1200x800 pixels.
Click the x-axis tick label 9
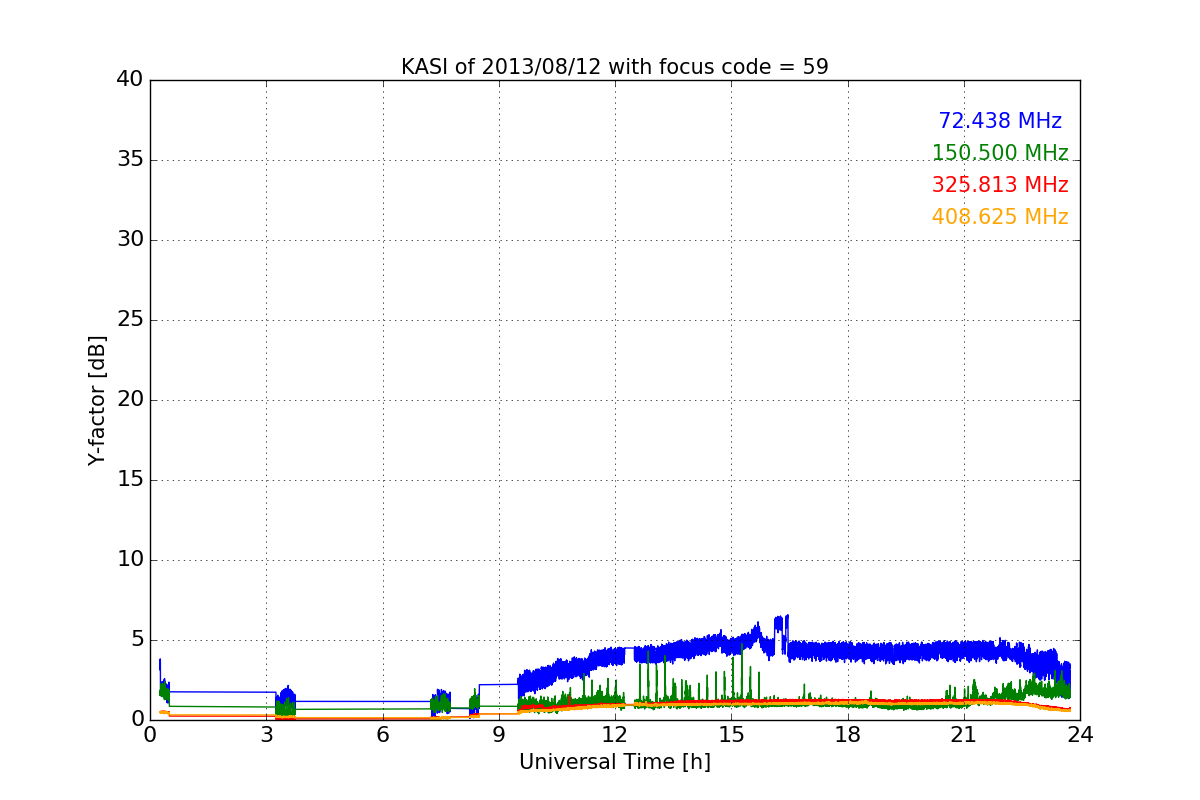coord(499,735)
